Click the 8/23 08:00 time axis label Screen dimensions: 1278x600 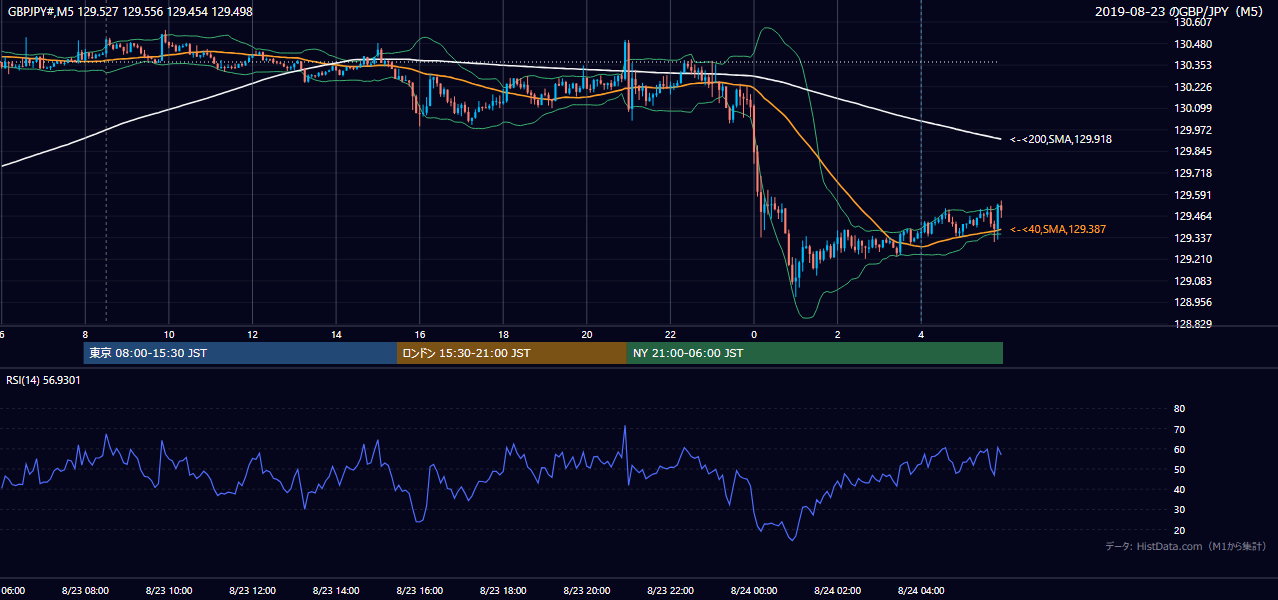84,590
